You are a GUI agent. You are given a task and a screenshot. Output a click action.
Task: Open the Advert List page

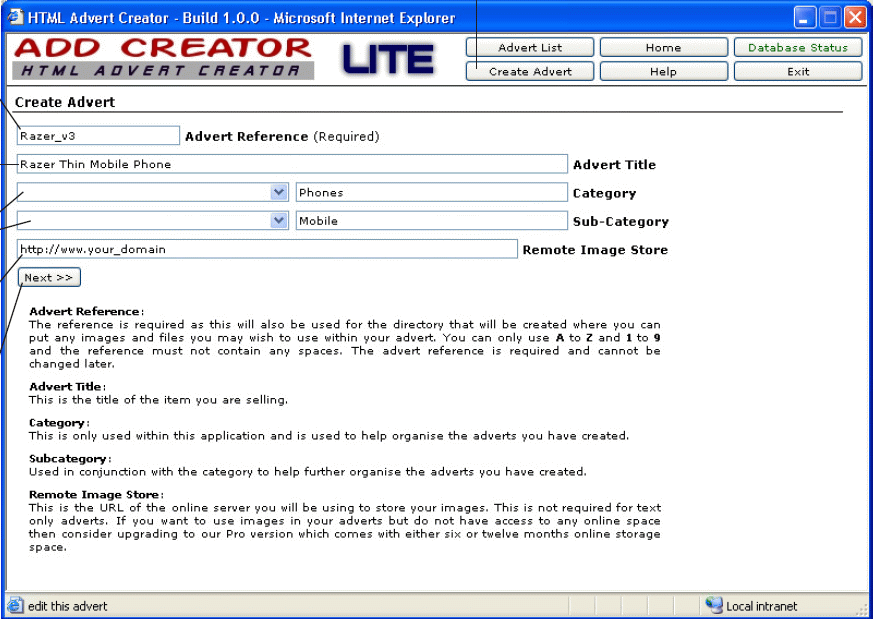pyautogui.click(x=530, y=47)
